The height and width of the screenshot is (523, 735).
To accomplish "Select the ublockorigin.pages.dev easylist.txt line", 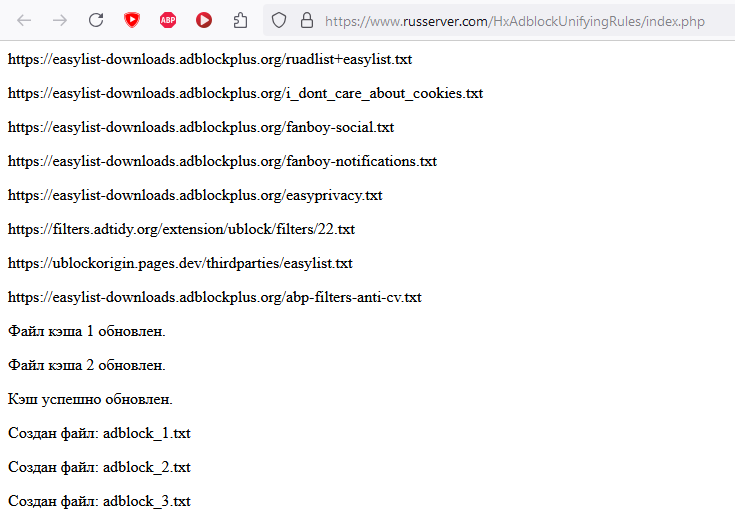I will pos(180,263).
